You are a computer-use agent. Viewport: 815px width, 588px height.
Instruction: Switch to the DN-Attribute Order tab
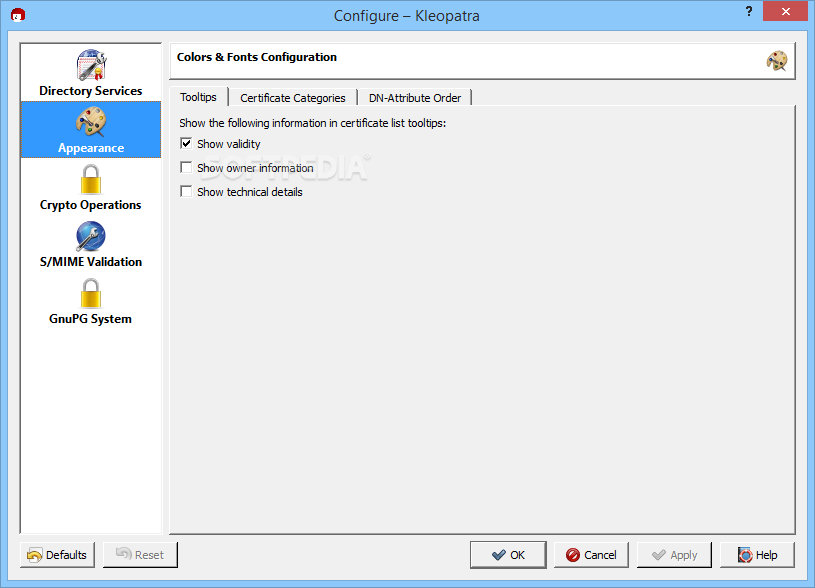[415, 98]
